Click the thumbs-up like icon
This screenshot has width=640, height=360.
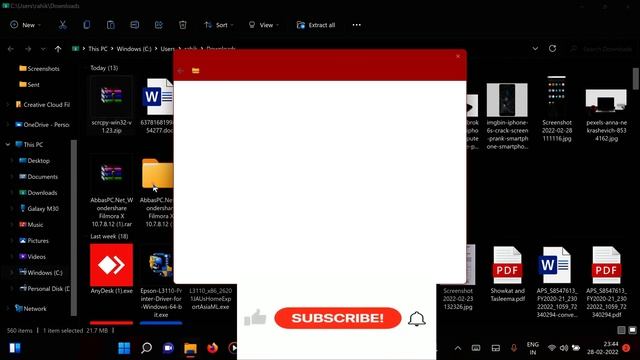(255, 318)
